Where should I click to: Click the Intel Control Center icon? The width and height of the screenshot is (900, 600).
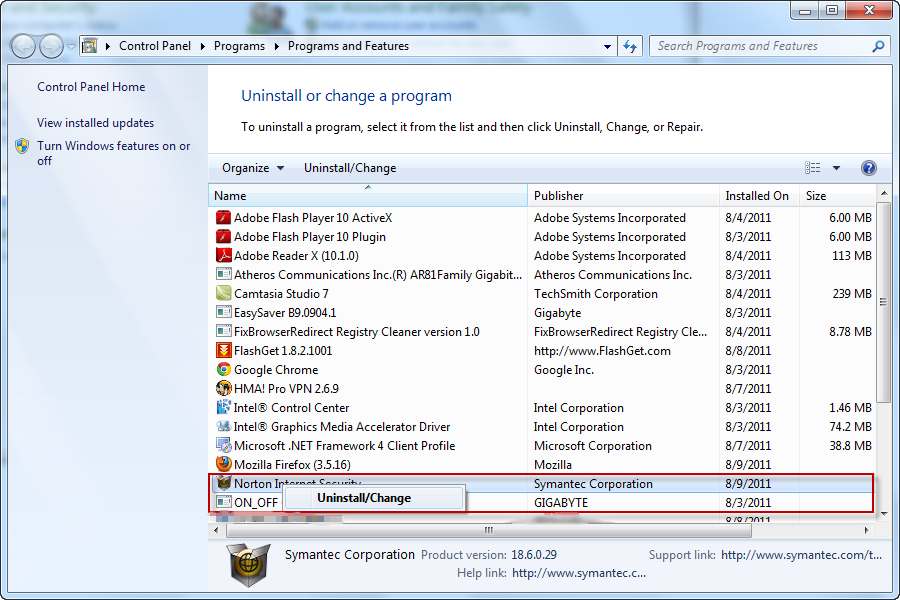coord(223,407)
